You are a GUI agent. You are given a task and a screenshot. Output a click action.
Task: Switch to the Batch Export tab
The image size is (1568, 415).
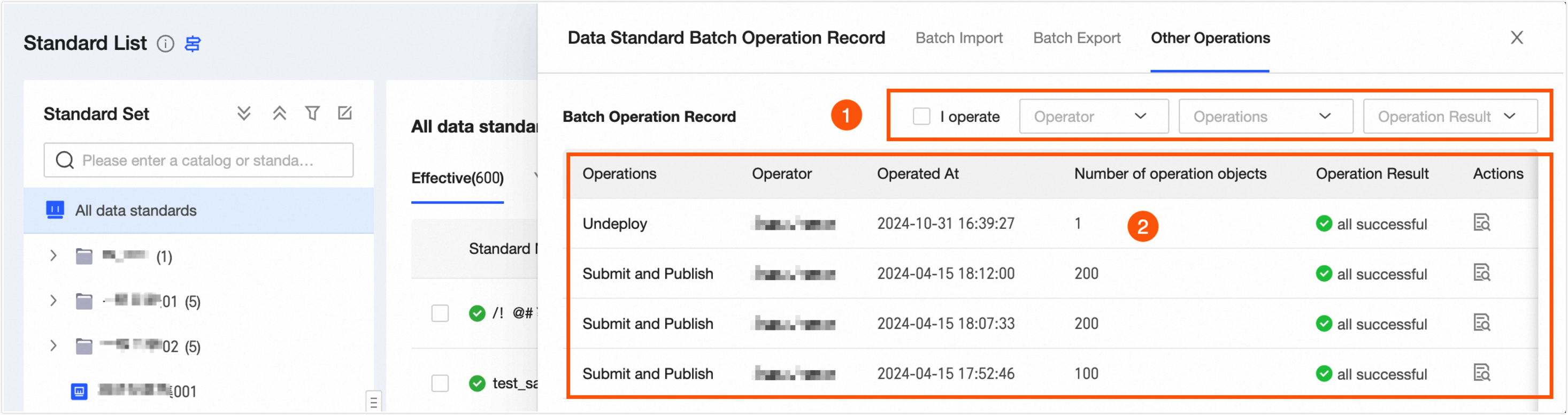[x=1077, y=38]
